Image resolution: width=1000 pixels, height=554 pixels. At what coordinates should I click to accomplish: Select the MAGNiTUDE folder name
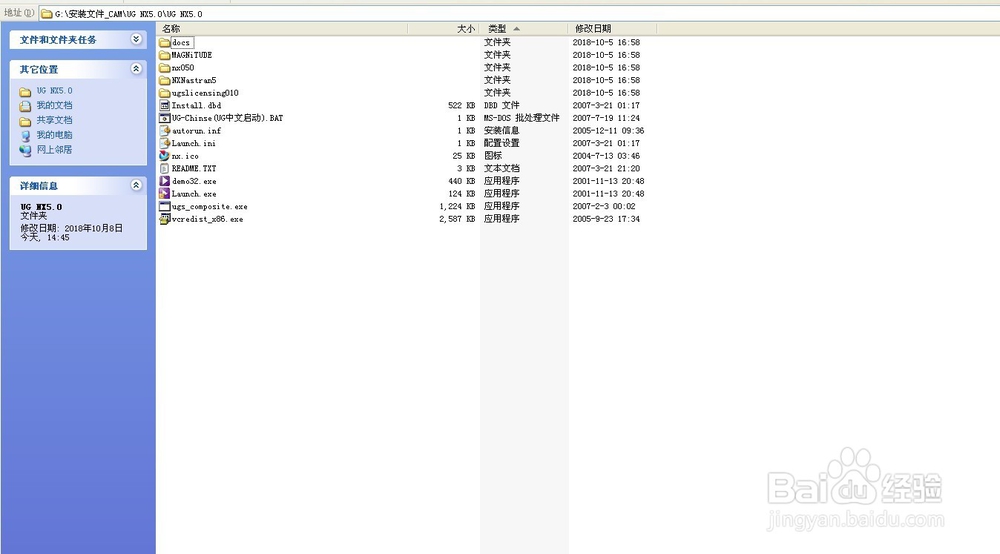191,55
